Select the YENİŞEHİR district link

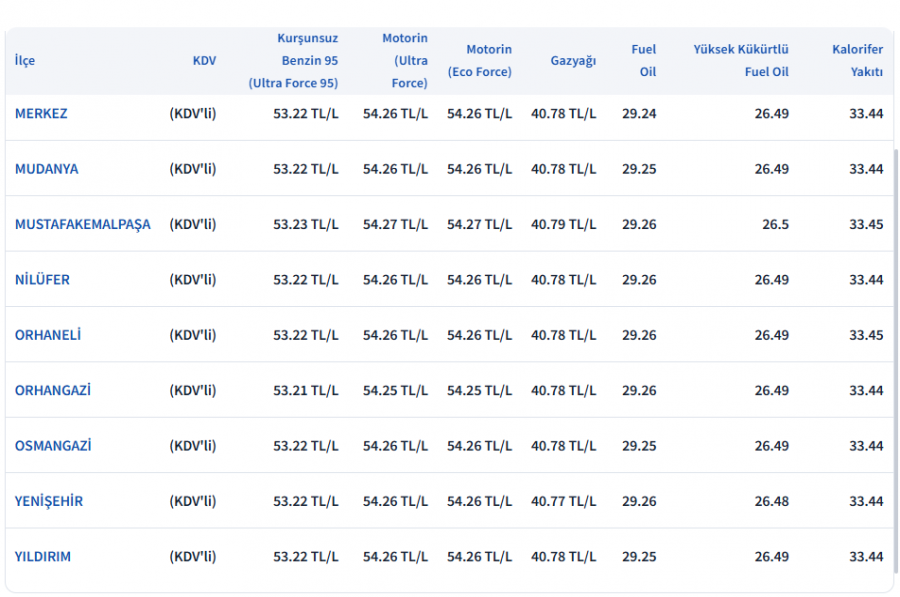[49, 502]
